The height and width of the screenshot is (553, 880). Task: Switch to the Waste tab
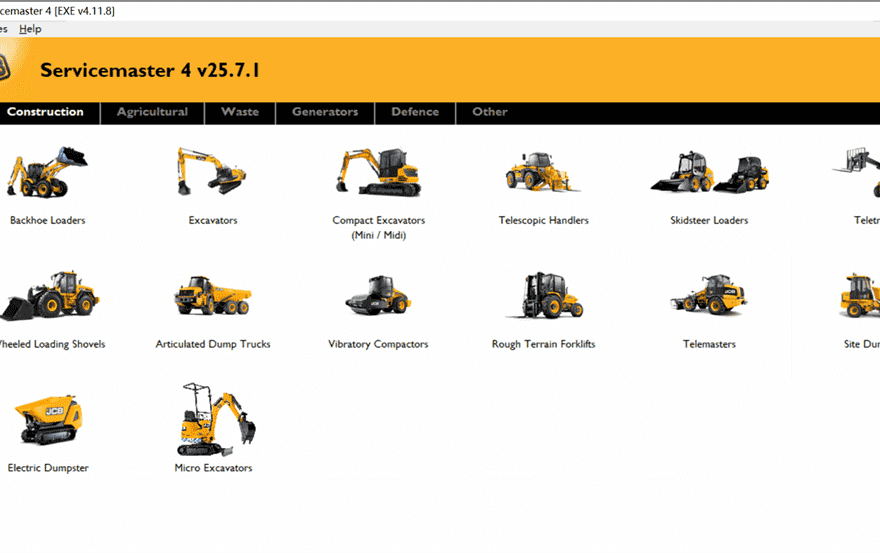click(x=240, y=112)
